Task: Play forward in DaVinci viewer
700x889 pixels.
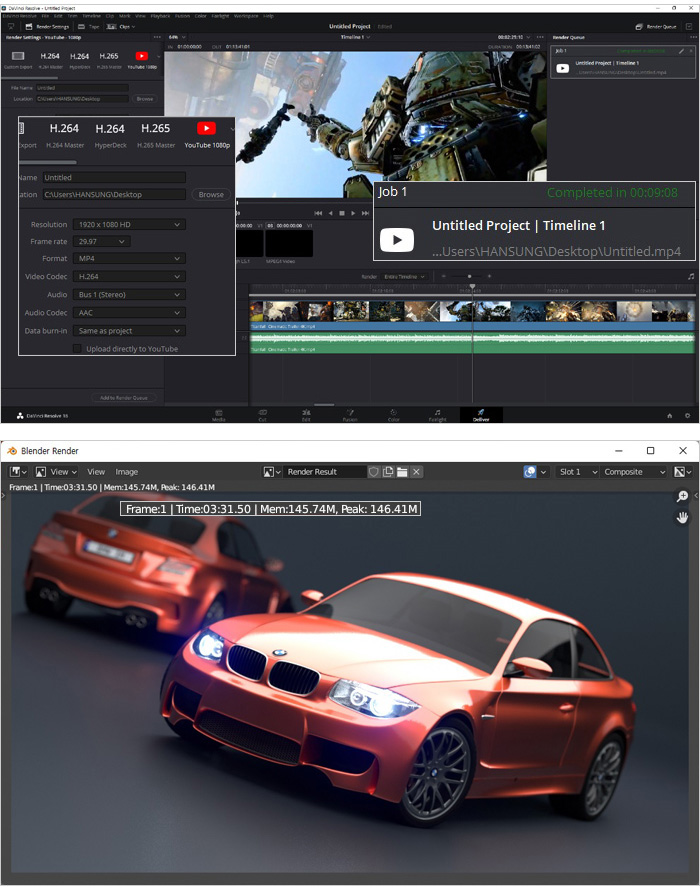Action: 353,213
